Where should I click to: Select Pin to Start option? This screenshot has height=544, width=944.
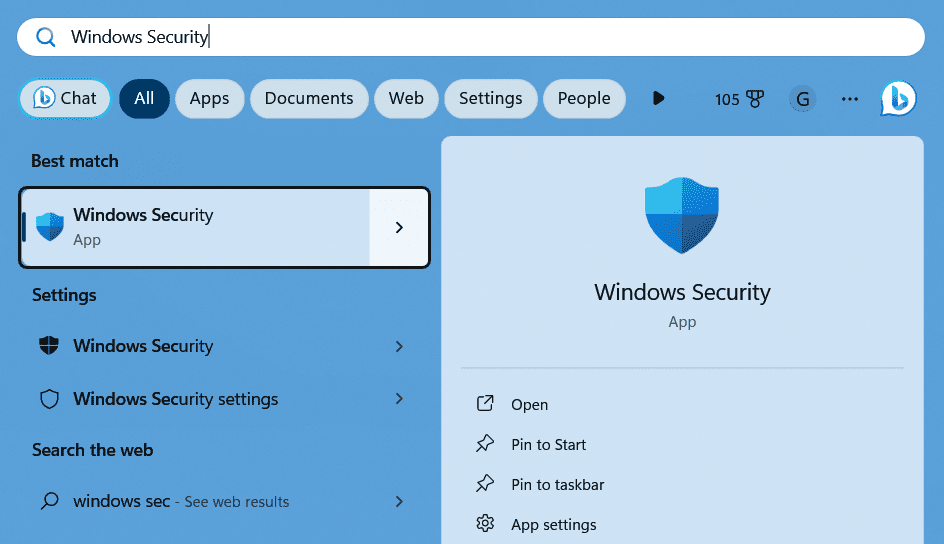coord(548,445)
